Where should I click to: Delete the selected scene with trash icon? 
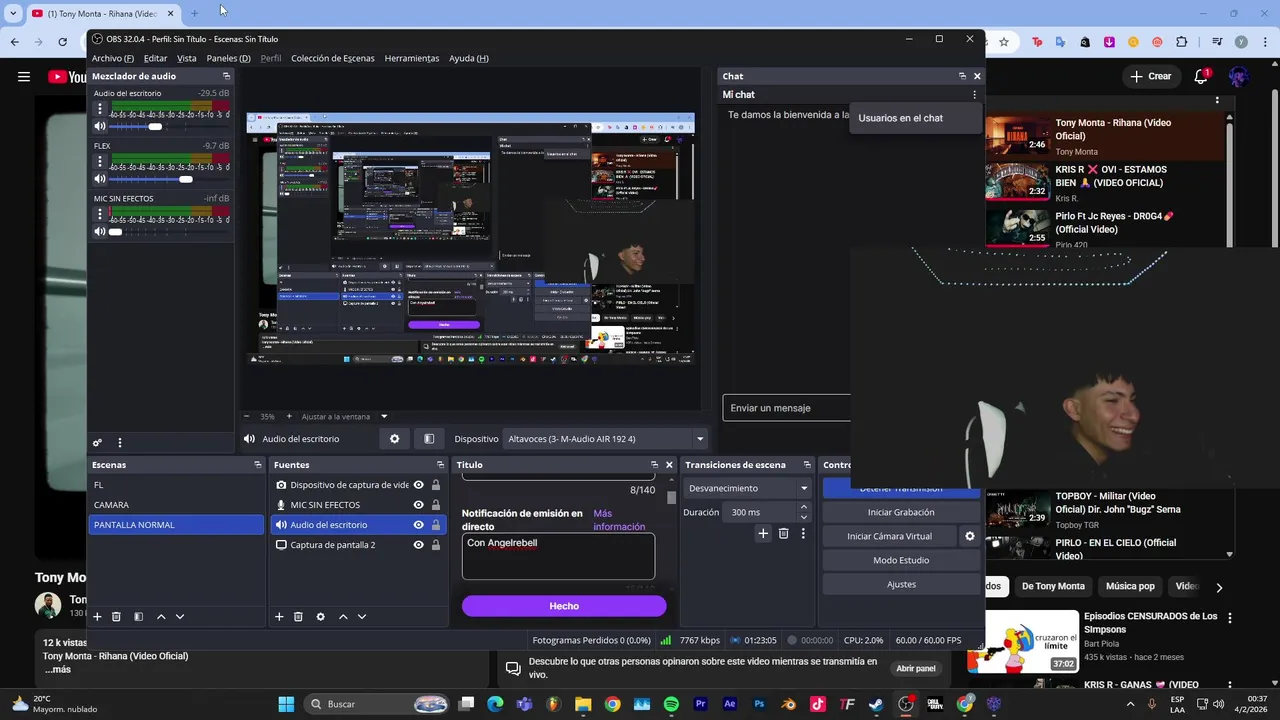pyautogui.click(x=116, y=617)
